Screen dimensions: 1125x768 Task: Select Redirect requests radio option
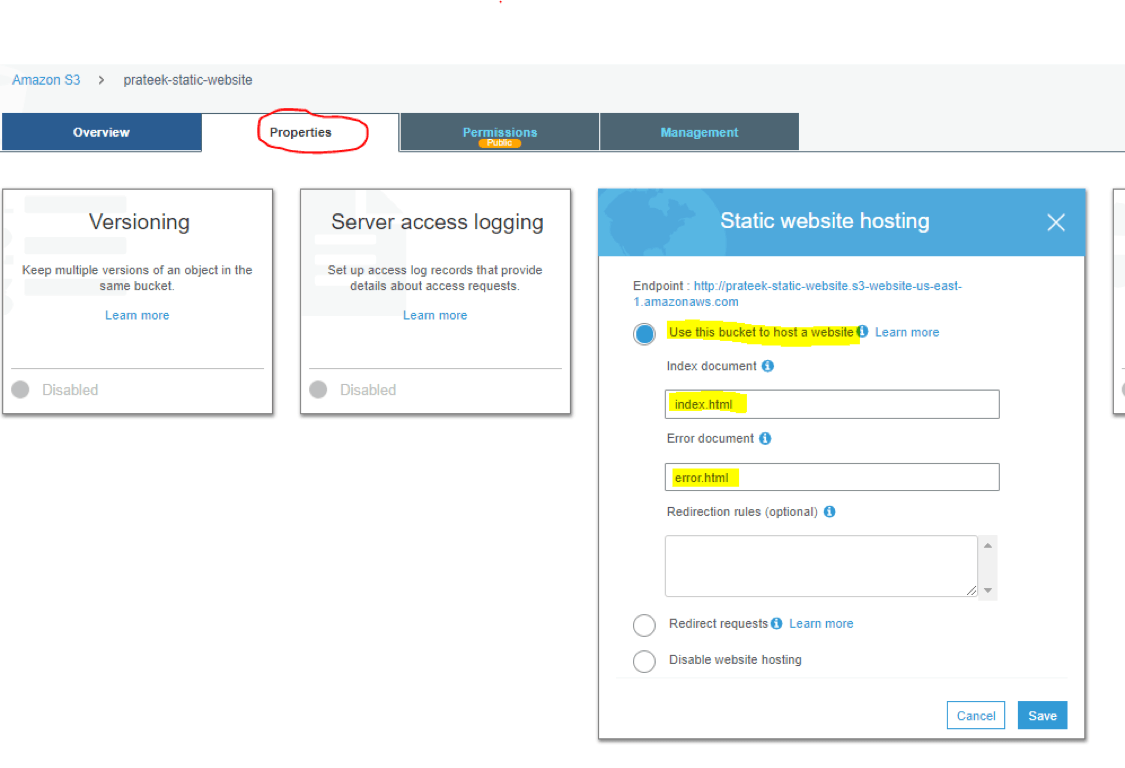645,625
